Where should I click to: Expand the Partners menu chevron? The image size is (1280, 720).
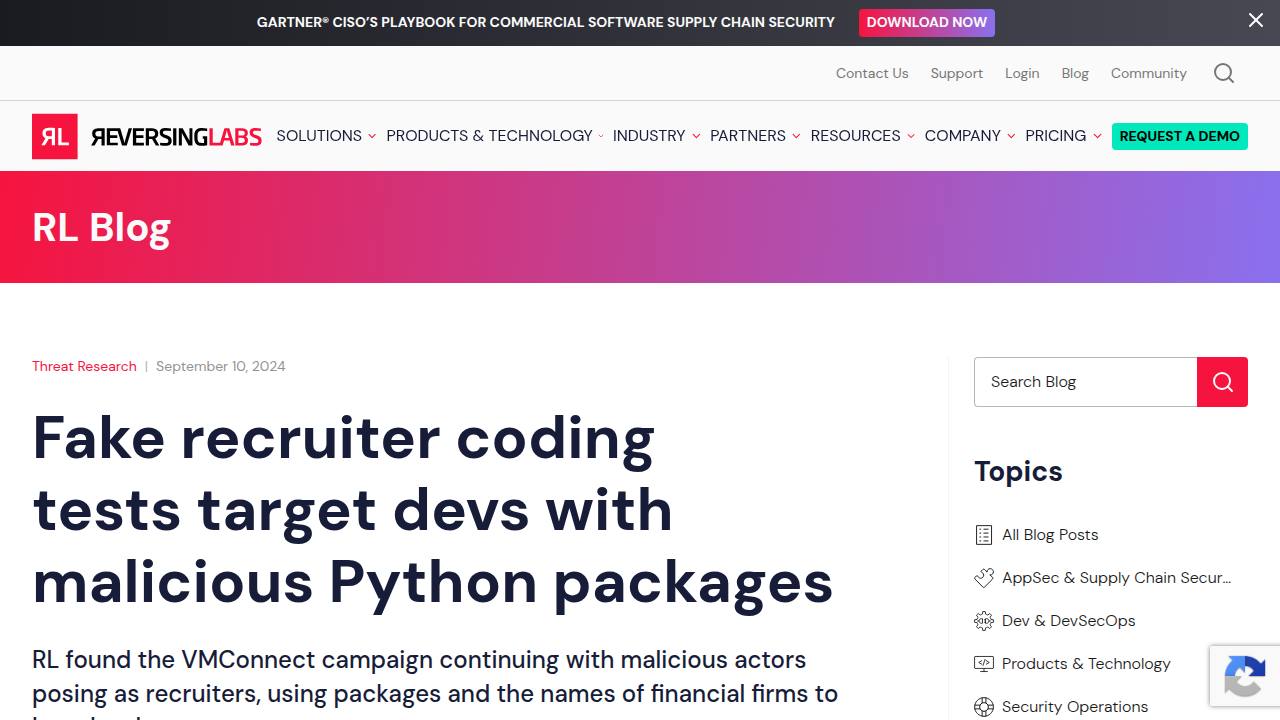point(796,136)
